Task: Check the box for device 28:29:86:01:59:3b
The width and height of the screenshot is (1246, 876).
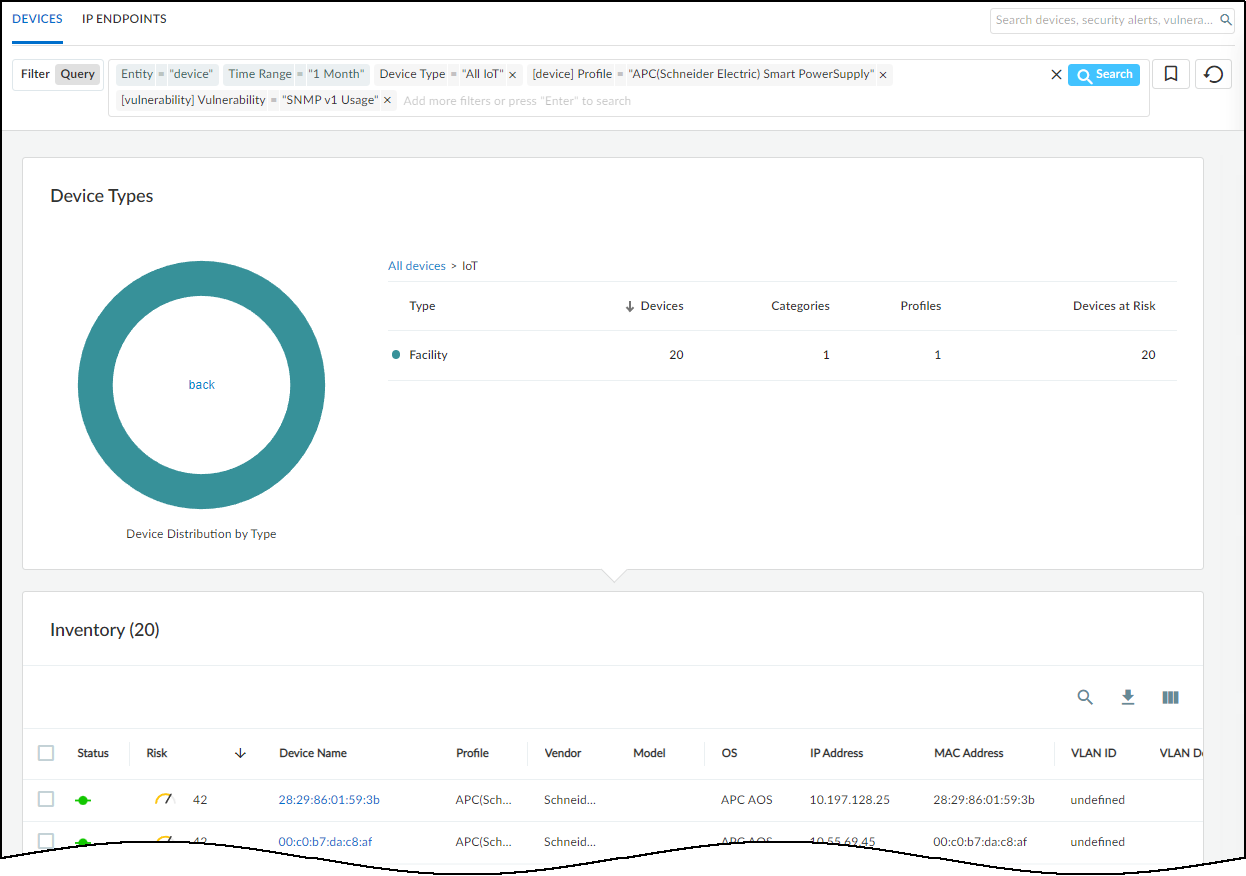Action: pyautogui.click(x=46, y=799)
